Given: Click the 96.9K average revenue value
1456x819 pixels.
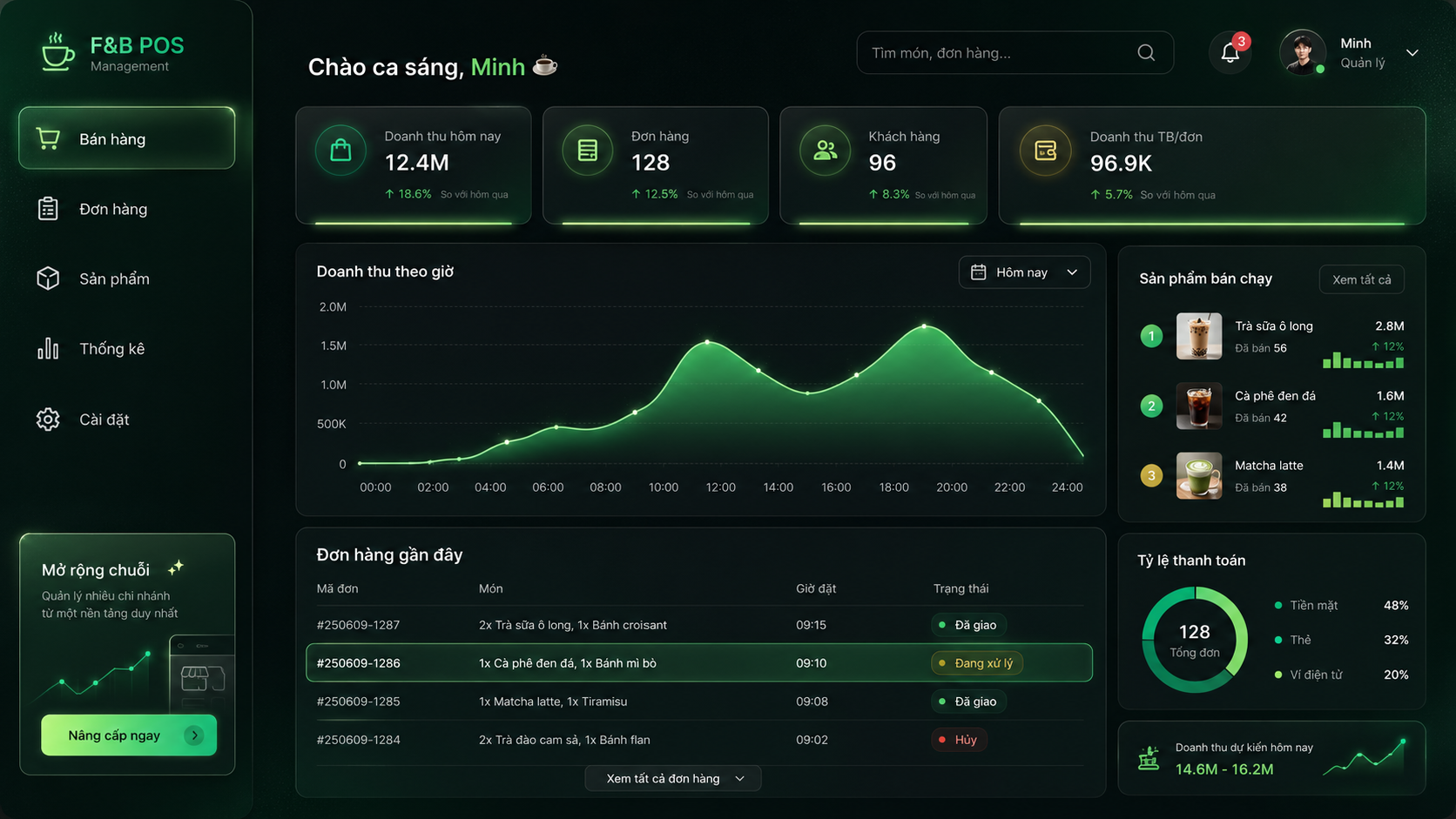Looking at the screenshot, I should 1122,164.
